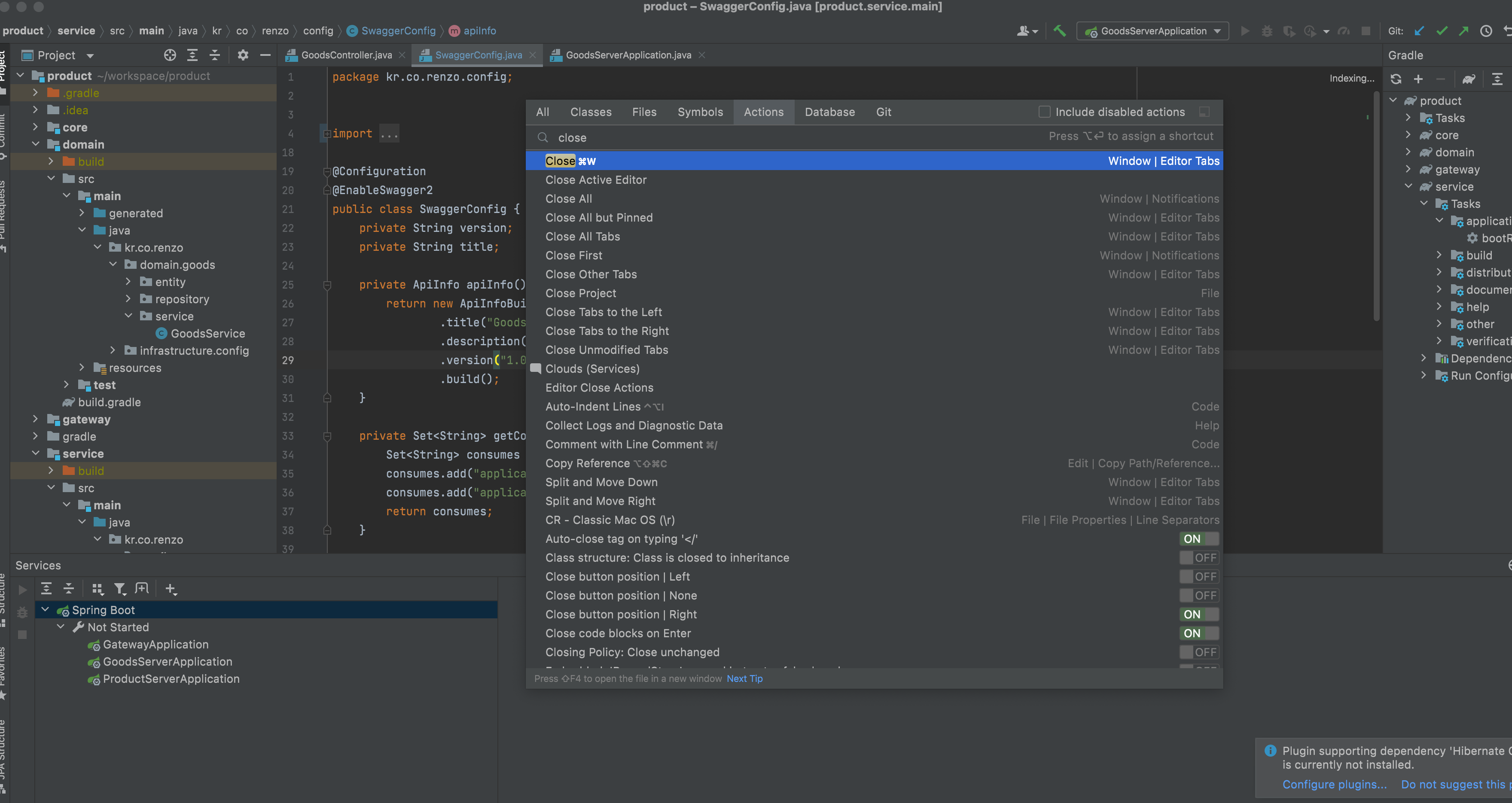Click the Git update project arrow
Screen dimensions: 1512x803
[x=1419, y=31]
